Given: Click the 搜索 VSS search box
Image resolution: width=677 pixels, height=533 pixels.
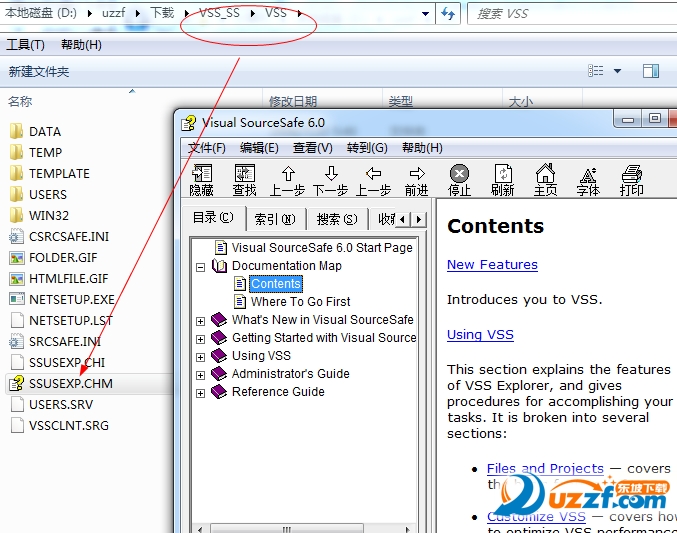Looking at the screenshot, I should point(572,14).
